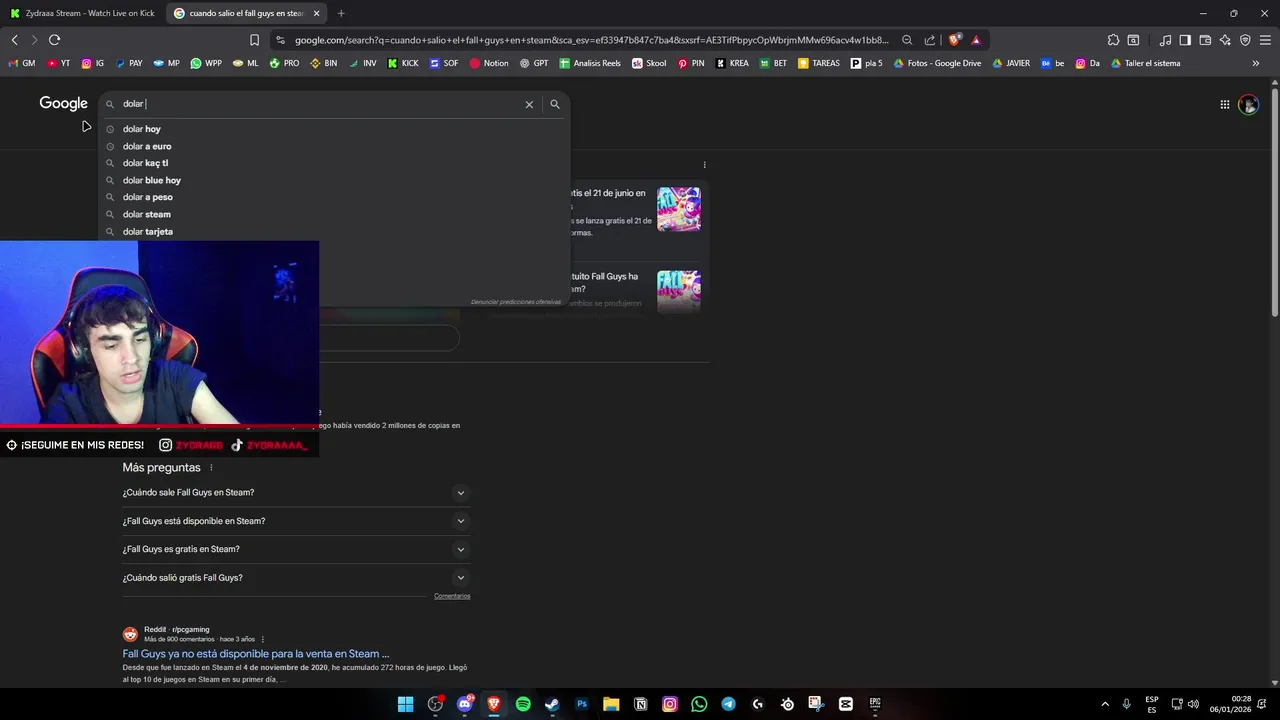The width and height of the screenshot is (1280, 720).
Task: Open Epic Games launcher from the taskbar
Action: 875,704
